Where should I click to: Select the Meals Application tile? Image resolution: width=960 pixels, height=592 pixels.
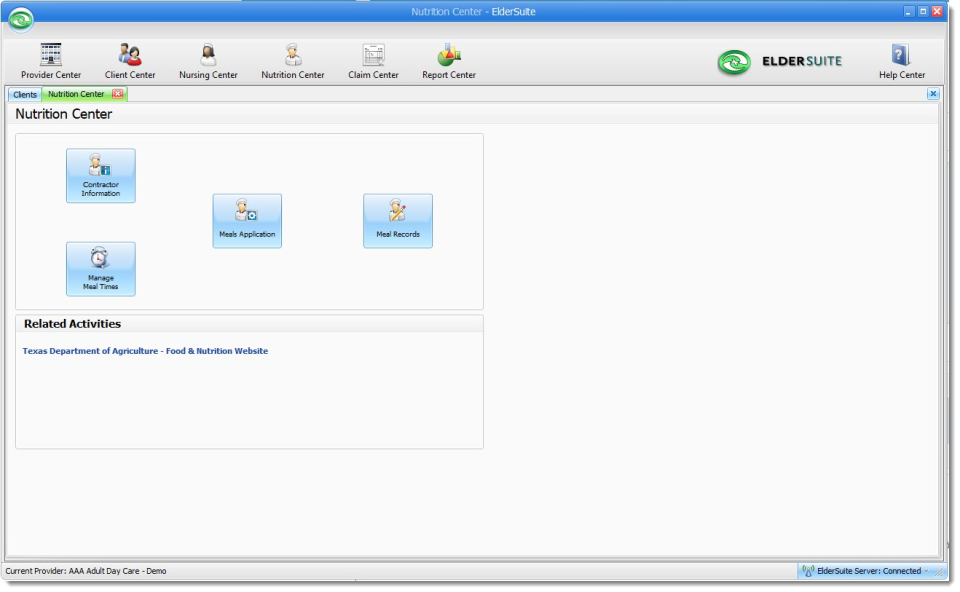click(x=247, y=221)
